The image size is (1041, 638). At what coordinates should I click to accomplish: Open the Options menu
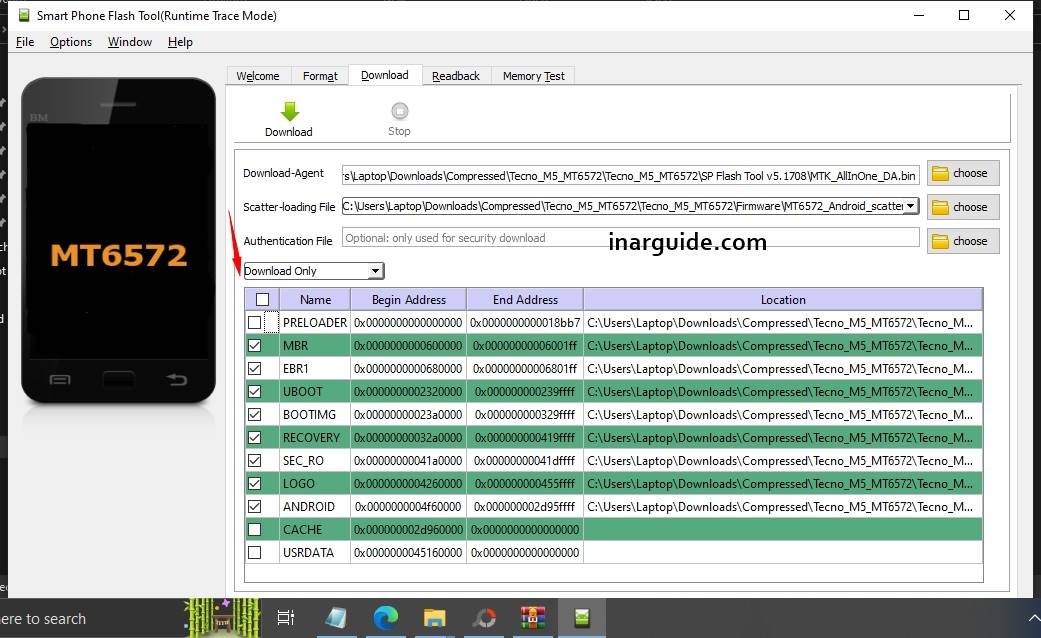click(71, 42)
